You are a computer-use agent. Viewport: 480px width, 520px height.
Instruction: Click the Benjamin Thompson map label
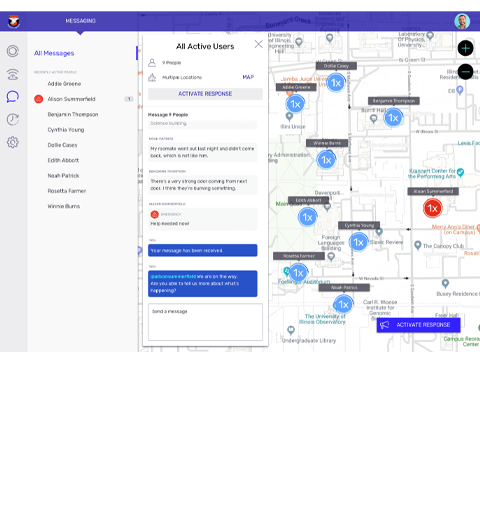394,101
